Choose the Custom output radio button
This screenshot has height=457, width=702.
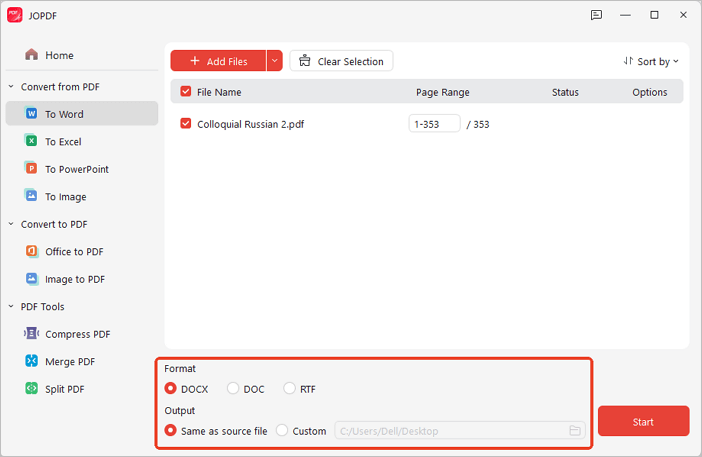[282, 431]
